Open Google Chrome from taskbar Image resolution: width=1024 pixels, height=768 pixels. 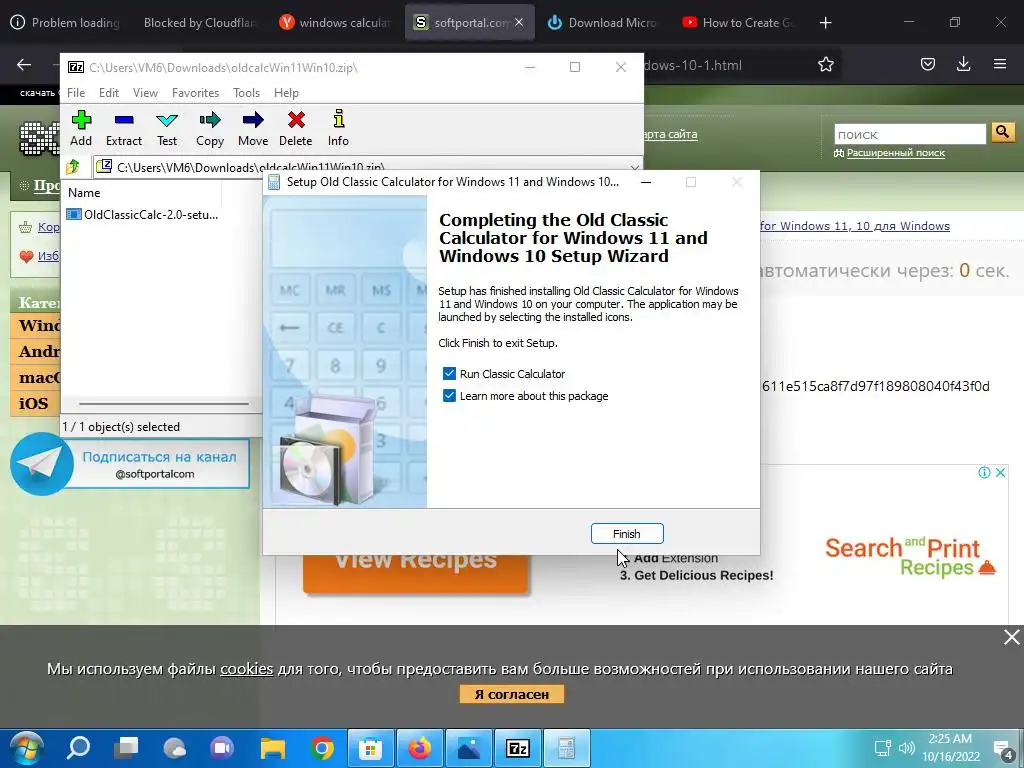click(321, 748)
